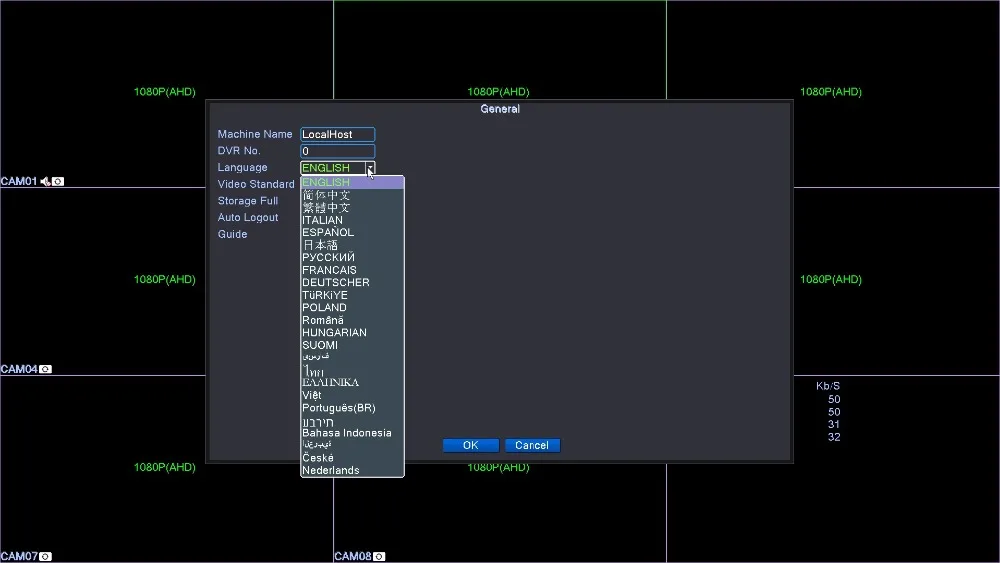Click the DVR No. input field
The image size is (1000, 563).
click(337, 151)
